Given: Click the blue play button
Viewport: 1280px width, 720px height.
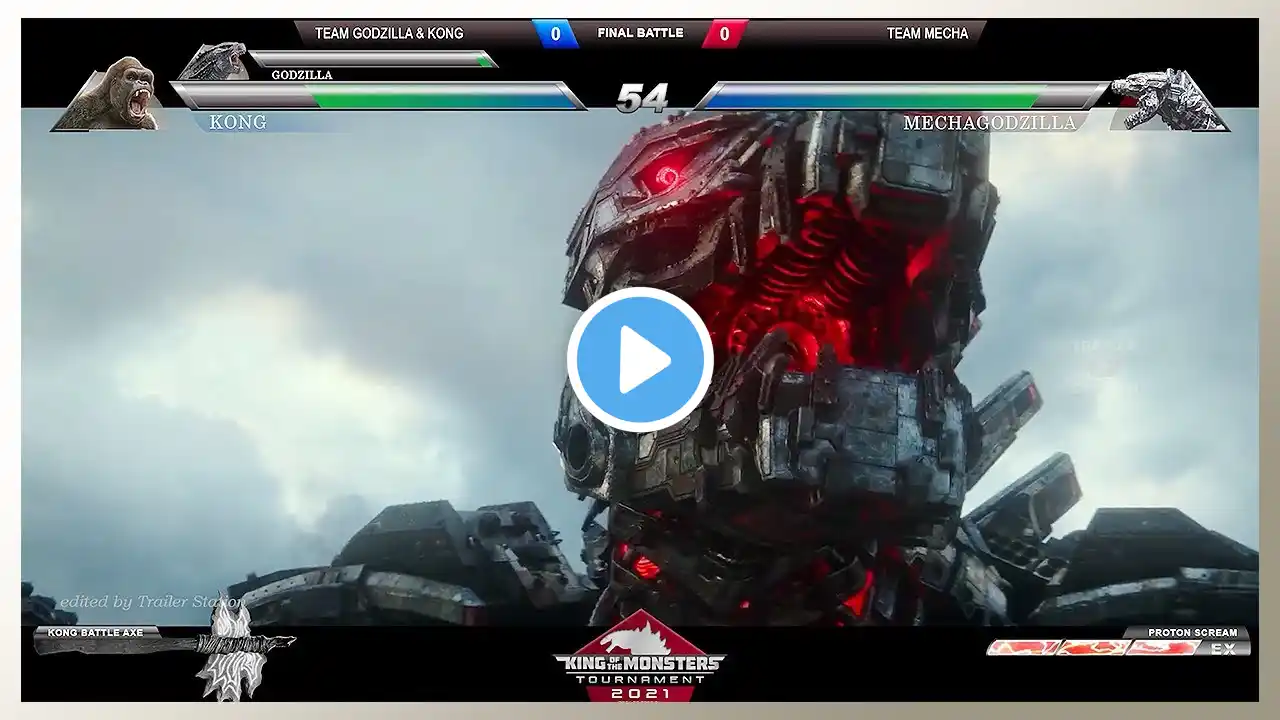Looking at the screenshot, I should click(640, 360).
